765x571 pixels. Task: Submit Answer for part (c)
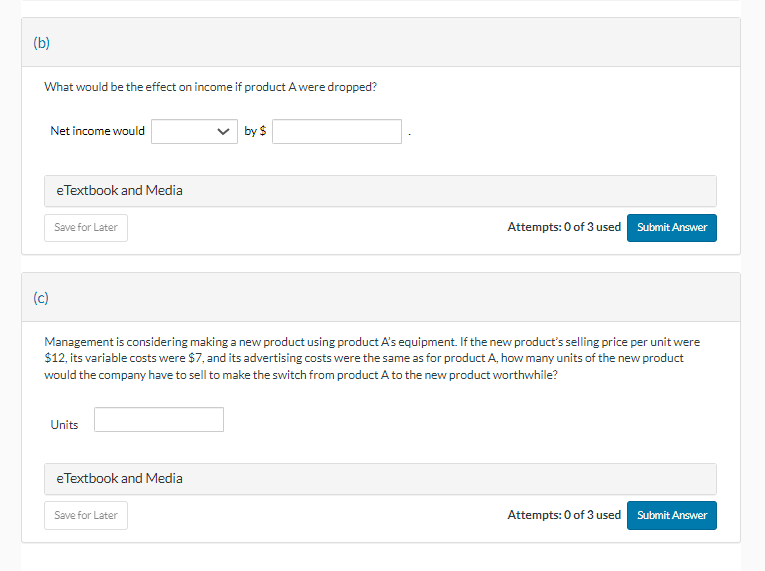[671, 515]
